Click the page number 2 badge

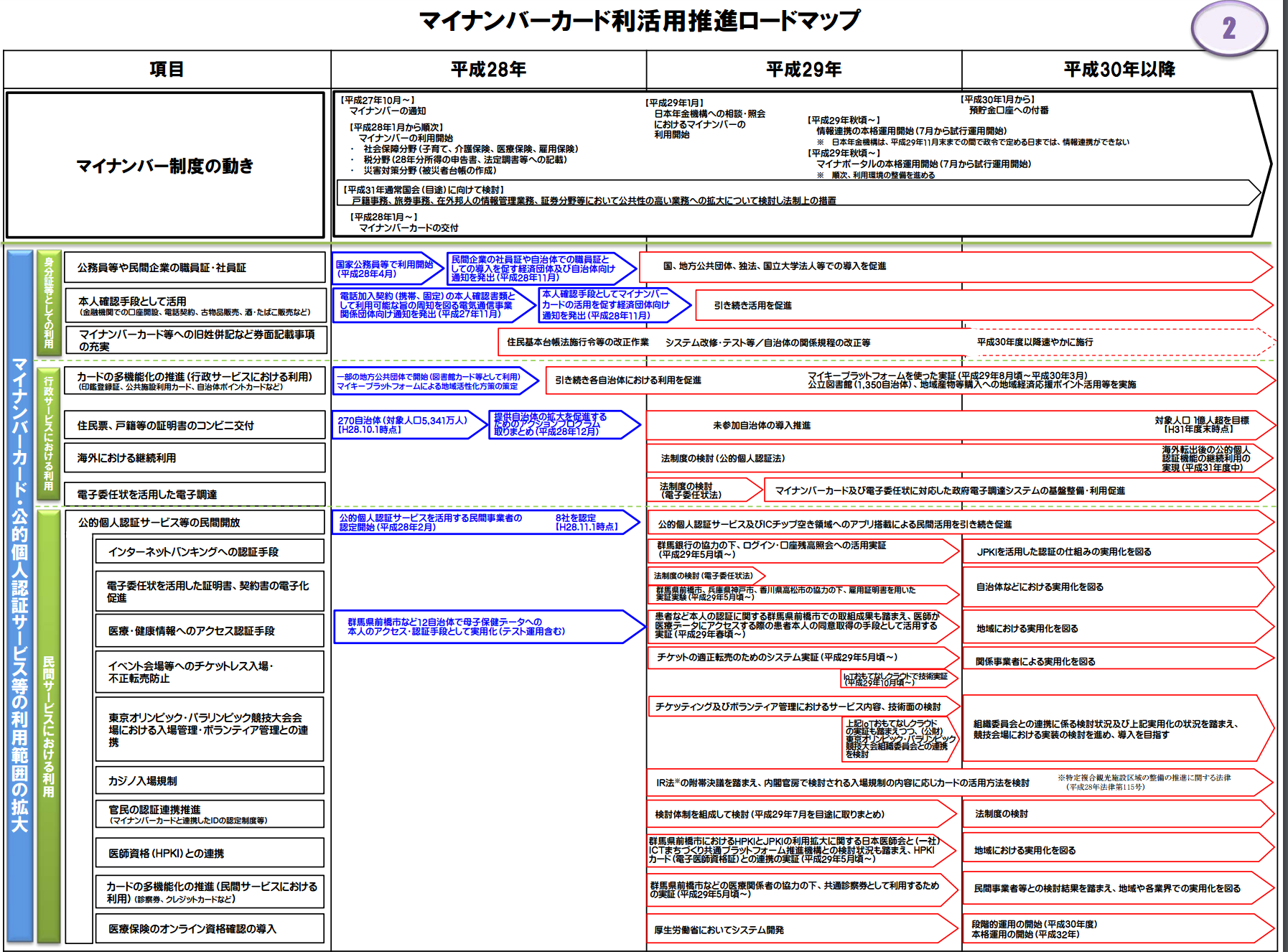1229,29
